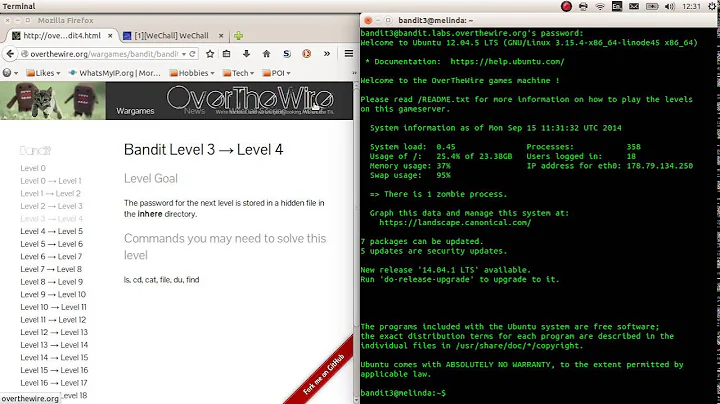Open Level 2 → Level 3 link
The width and height of the screenshot is (720, 404).
tap(51, 206)
